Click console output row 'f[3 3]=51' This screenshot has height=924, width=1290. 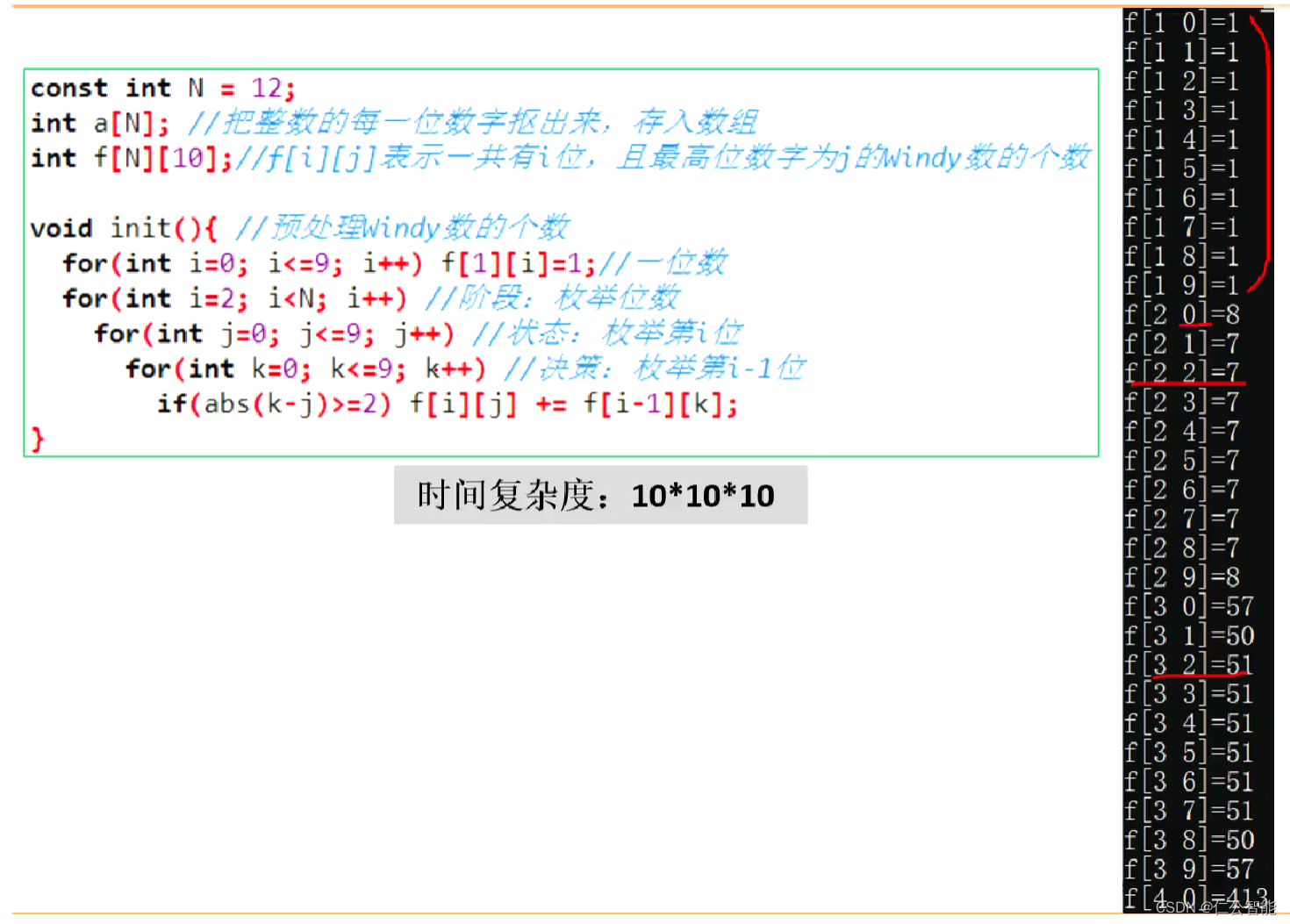point(1189,694)
